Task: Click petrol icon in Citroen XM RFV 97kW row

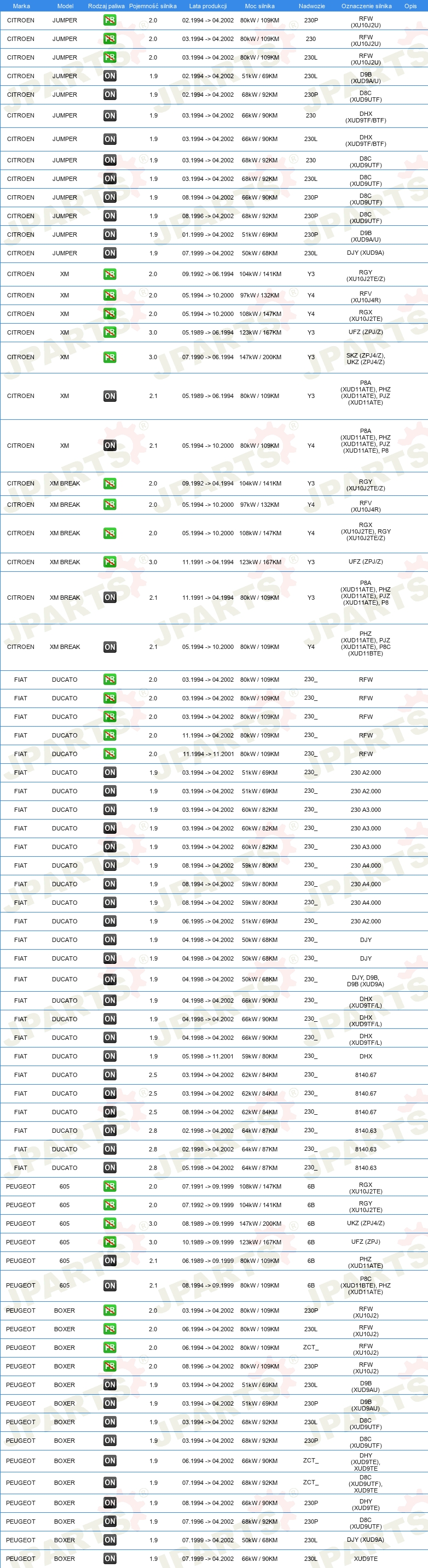Action: click(110, 295)
